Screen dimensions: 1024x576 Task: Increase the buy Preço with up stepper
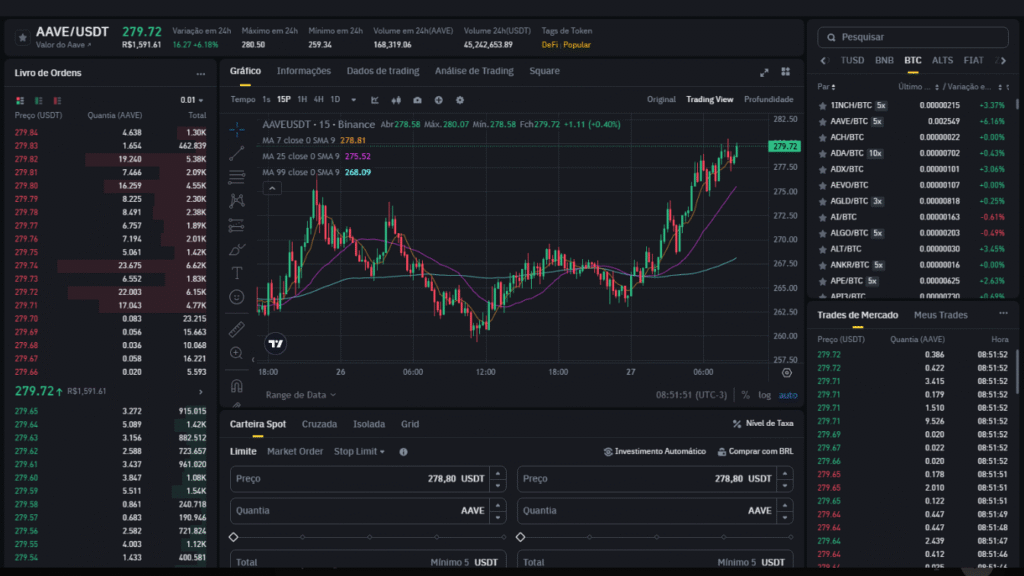[498, 473]
